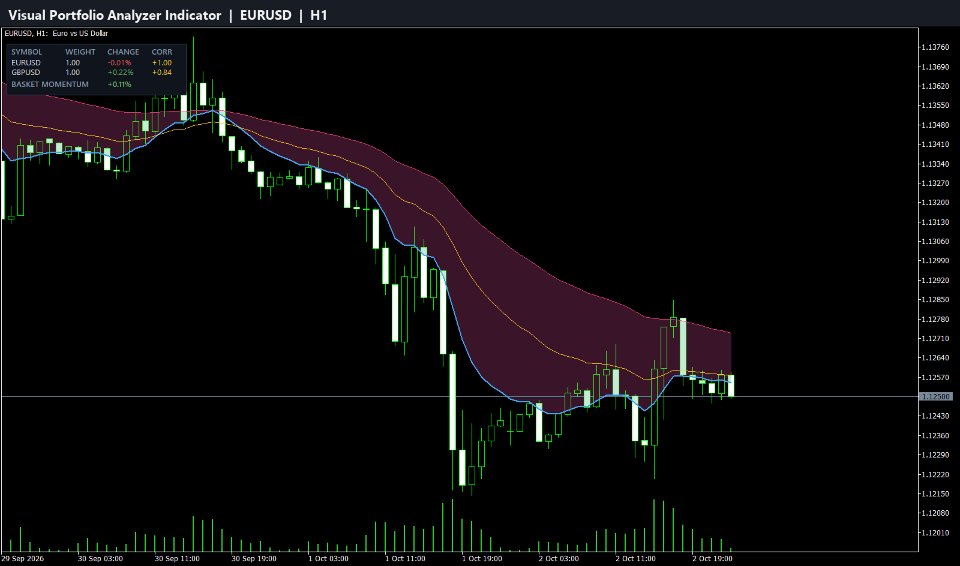Select the CORR column header in panel

click(162, 52)
